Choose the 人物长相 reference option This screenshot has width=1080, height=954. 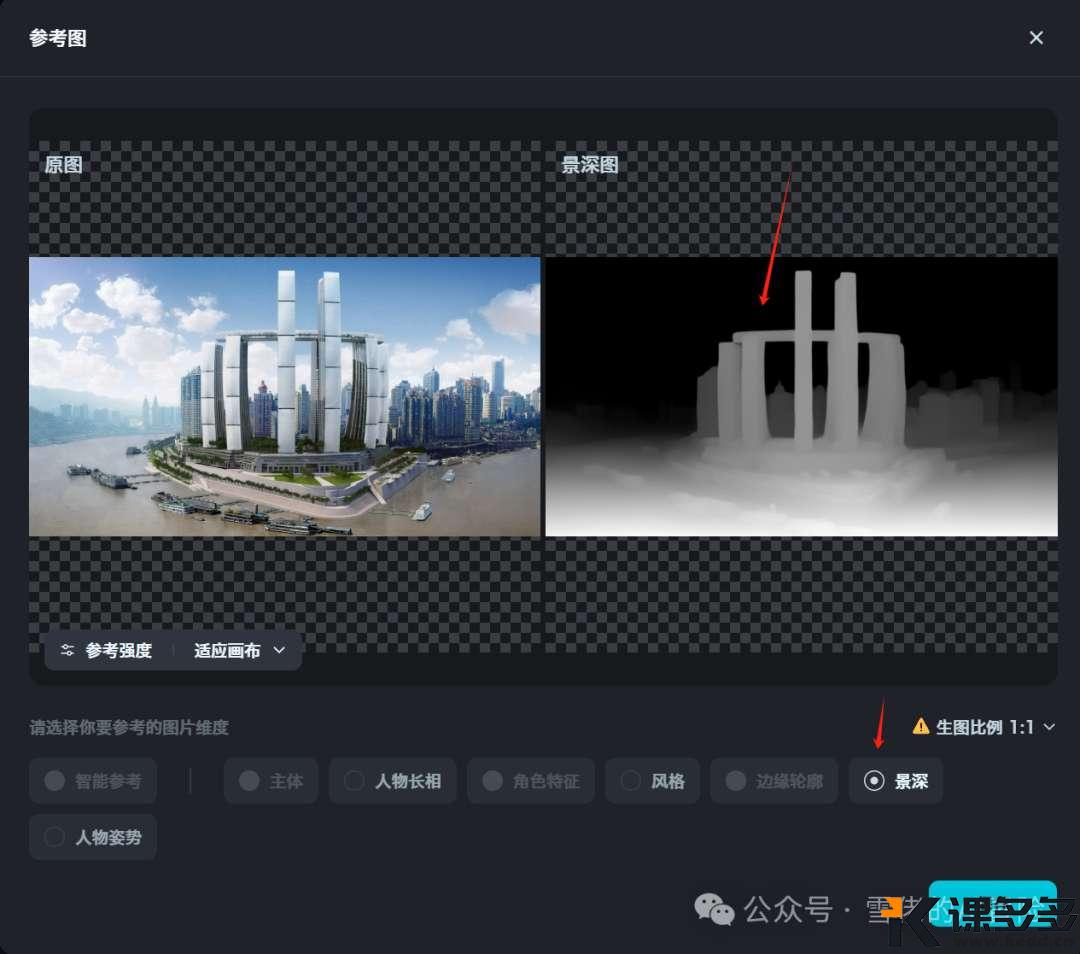tap(392, 781)
